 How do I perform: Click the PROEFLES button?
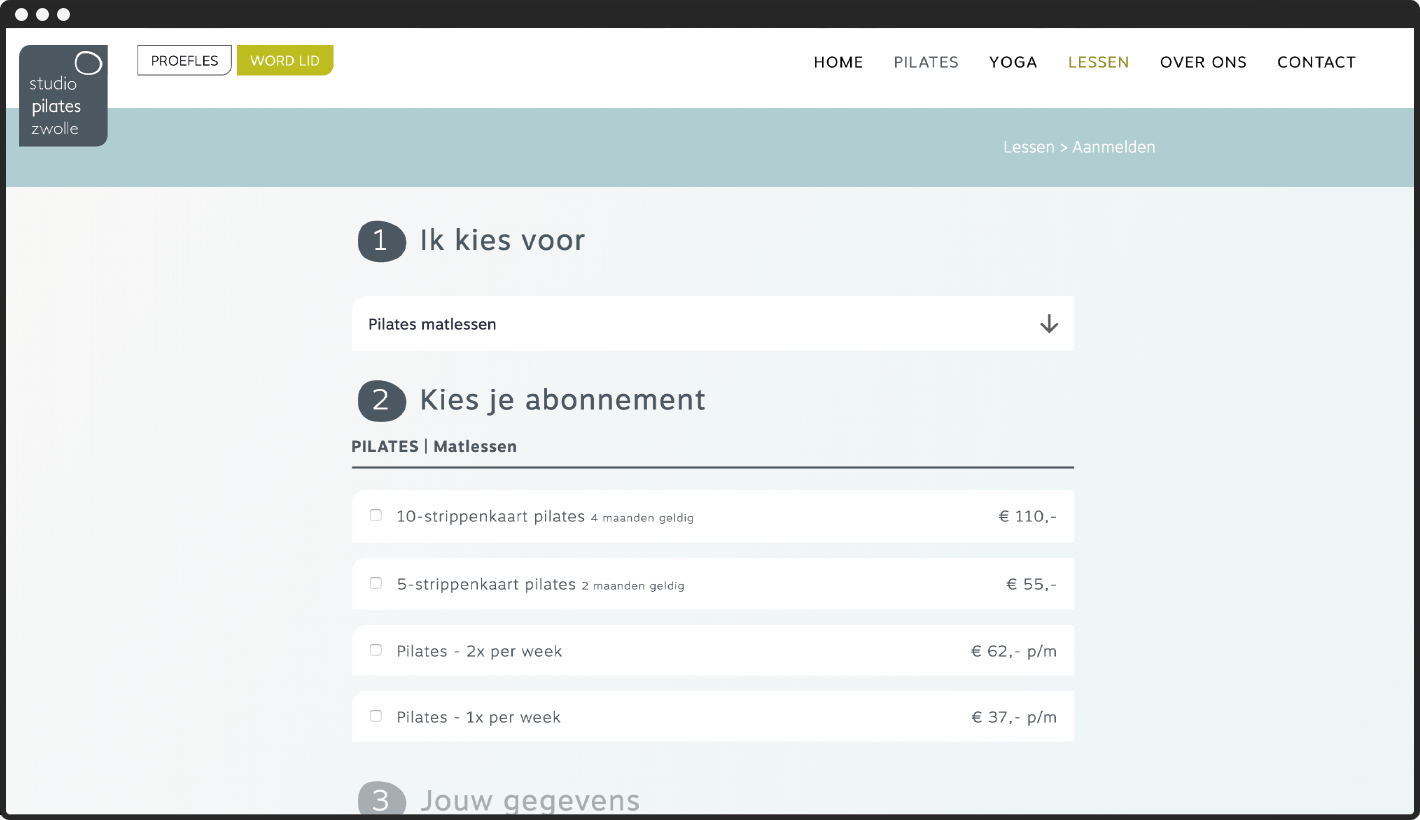point(184,60)
